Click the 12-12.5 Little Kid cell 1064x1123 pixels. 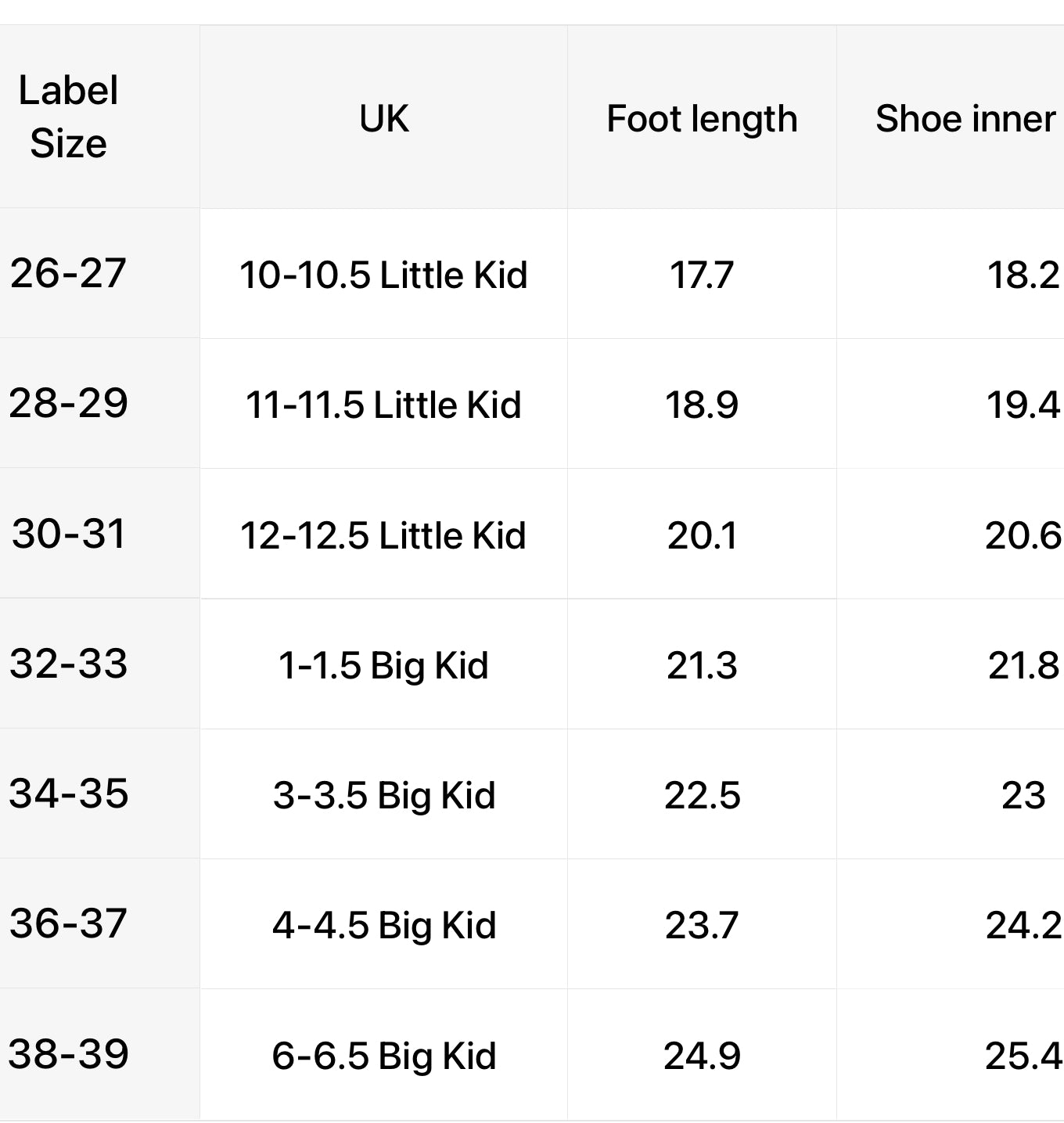[383, 536]
